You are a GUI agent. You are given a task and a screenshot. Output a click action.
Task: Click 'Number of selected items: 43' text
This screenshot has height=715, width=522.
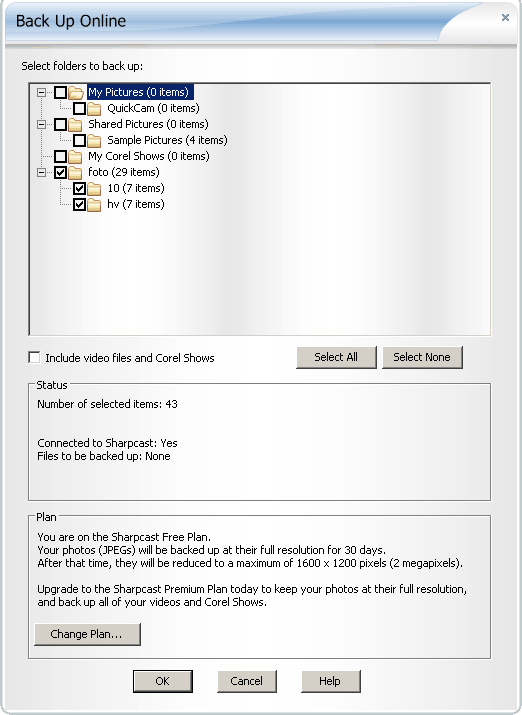click(107, 404)
